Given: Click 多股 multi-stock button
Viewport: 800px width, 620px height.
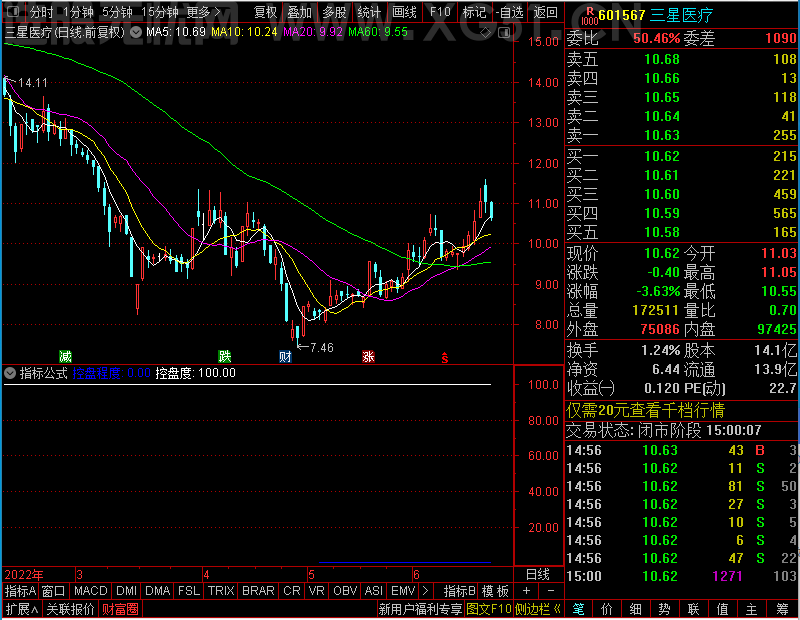Looking at the screenshot, I should click(x=334, y=12).
